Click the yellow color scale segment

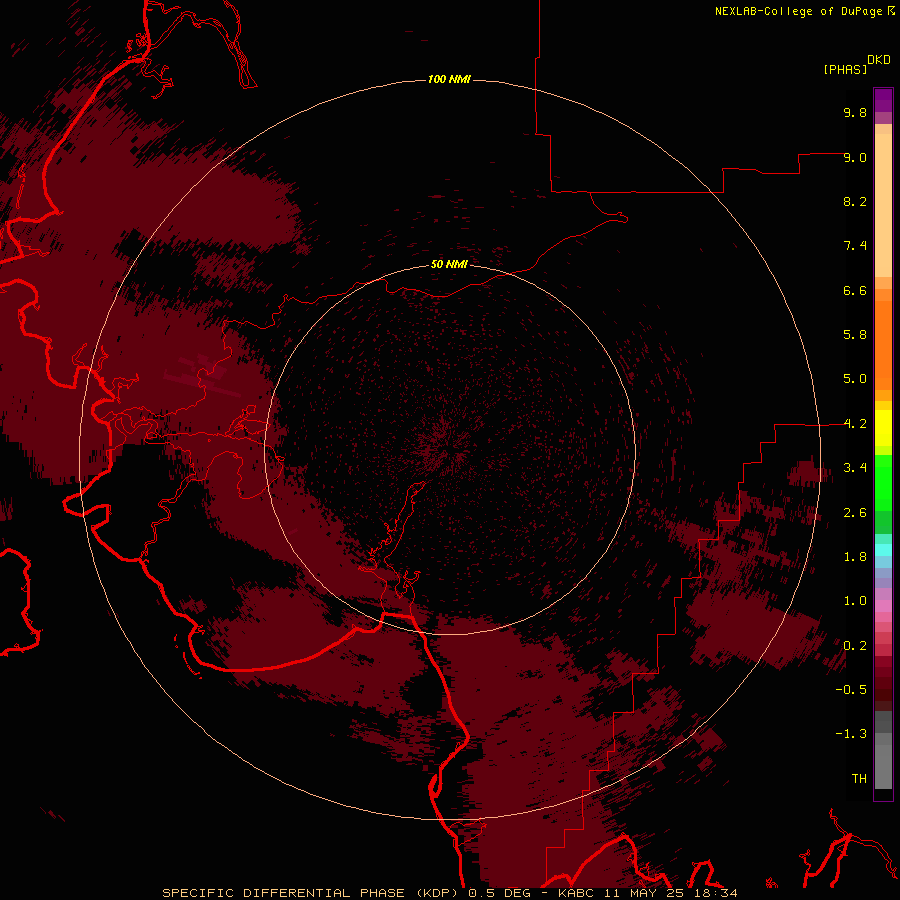883,428
